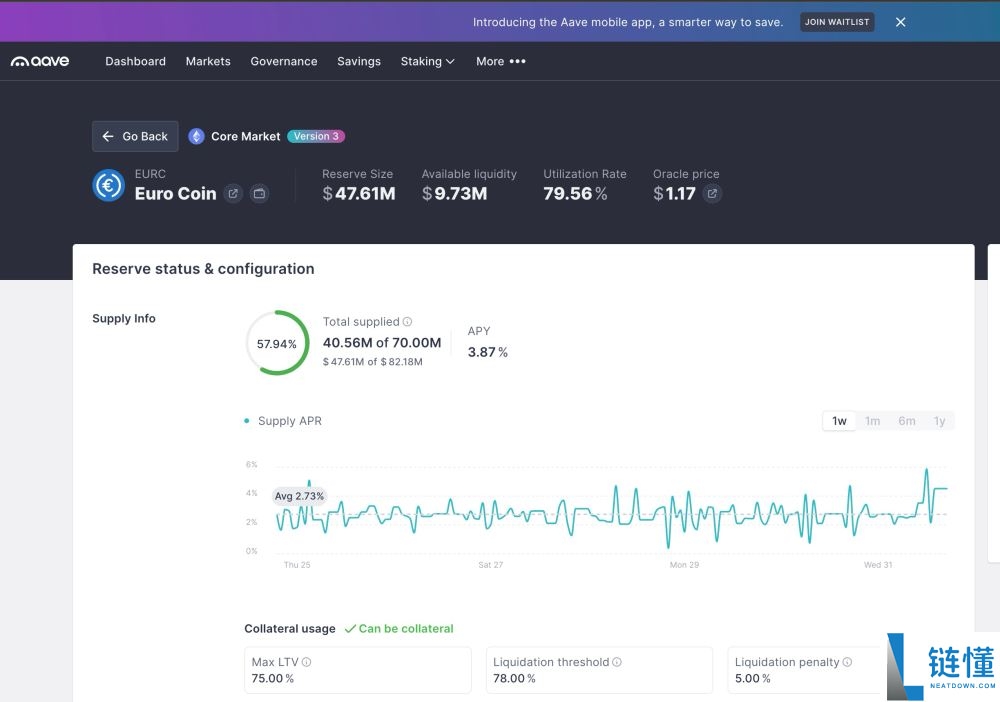Click the Version 3 badge

[x=316, y=136]
